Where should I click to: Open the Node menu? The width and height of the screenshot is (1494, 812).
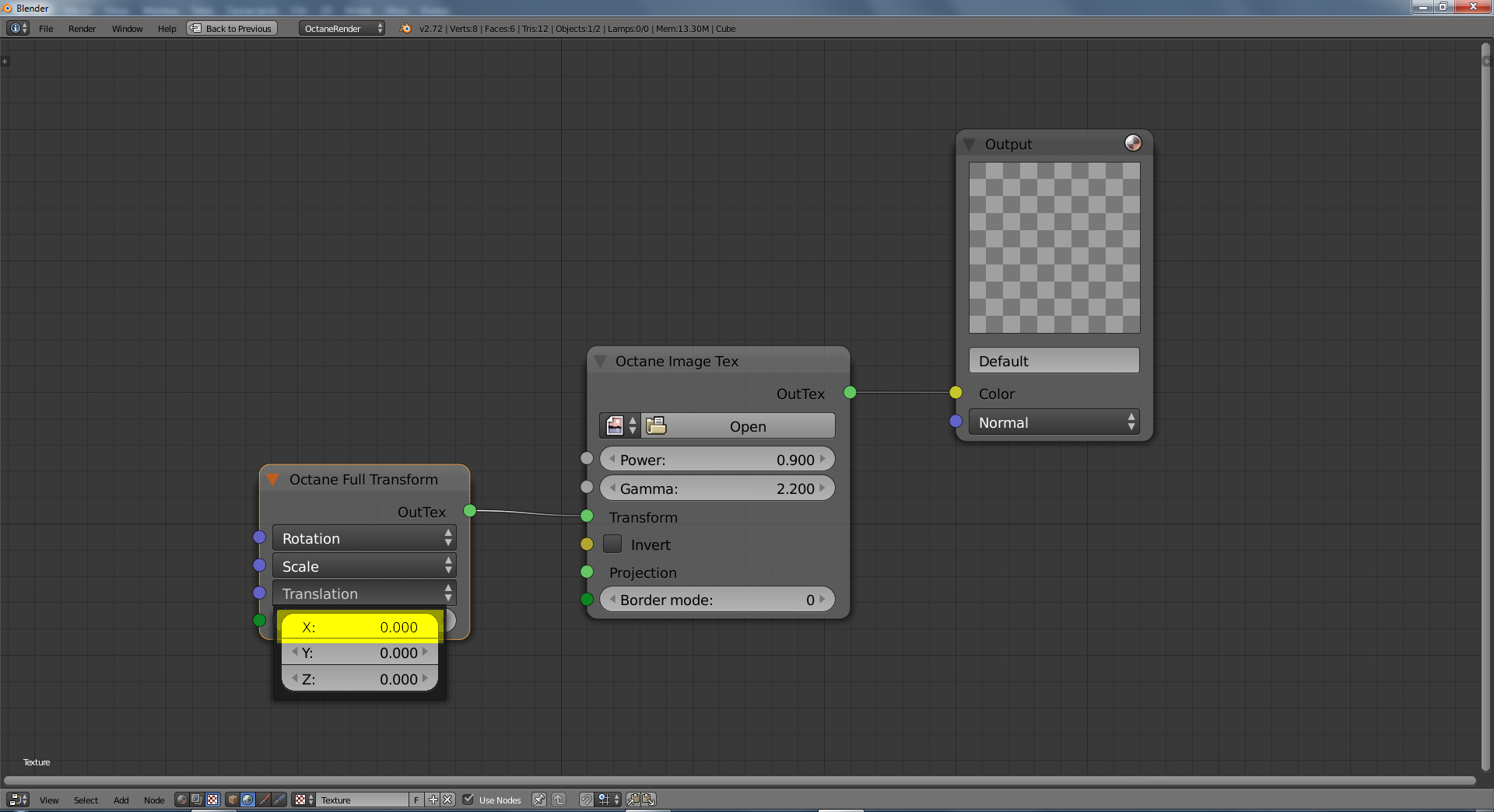154,800
